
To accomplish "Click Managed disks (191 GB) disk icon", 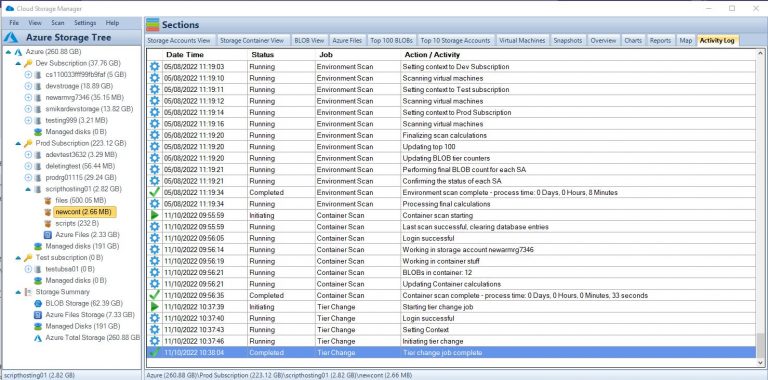I will tap(38, 246).
